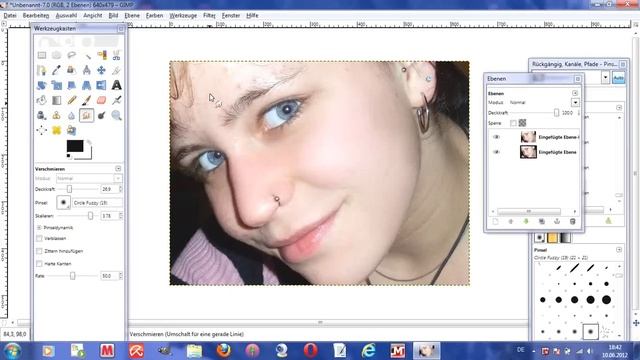Open the Farben menu
The width and height of the screenshot is (640, 360).
(x=154, y=16)
